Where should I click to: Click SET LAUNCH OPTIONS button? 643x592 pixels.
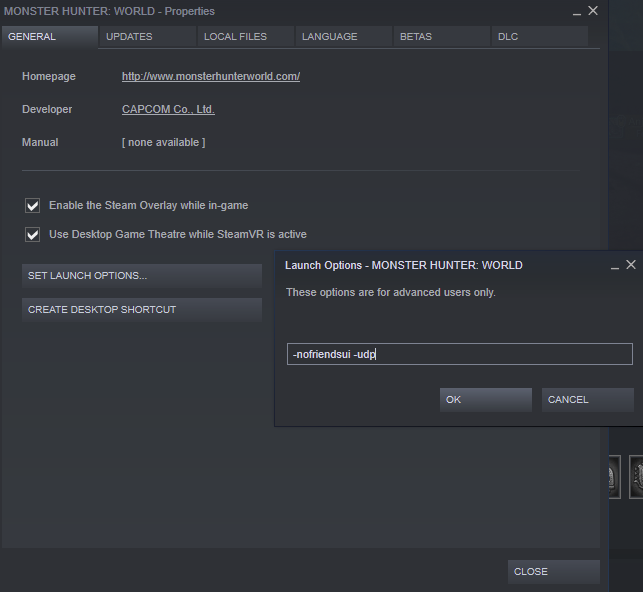pos(142,276)
